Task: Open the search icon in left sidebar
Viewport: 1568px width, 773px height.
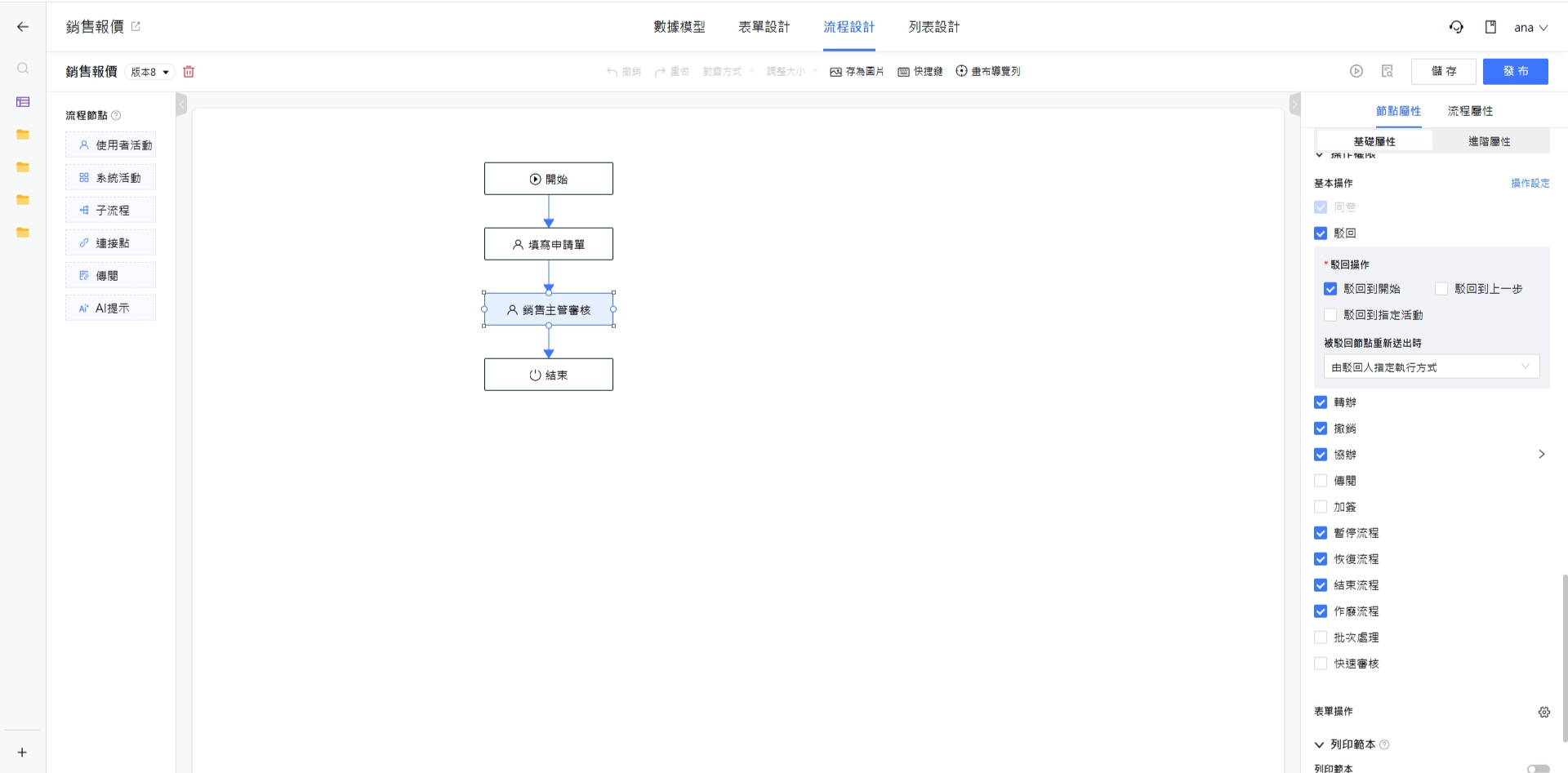Action: [23, 69]
